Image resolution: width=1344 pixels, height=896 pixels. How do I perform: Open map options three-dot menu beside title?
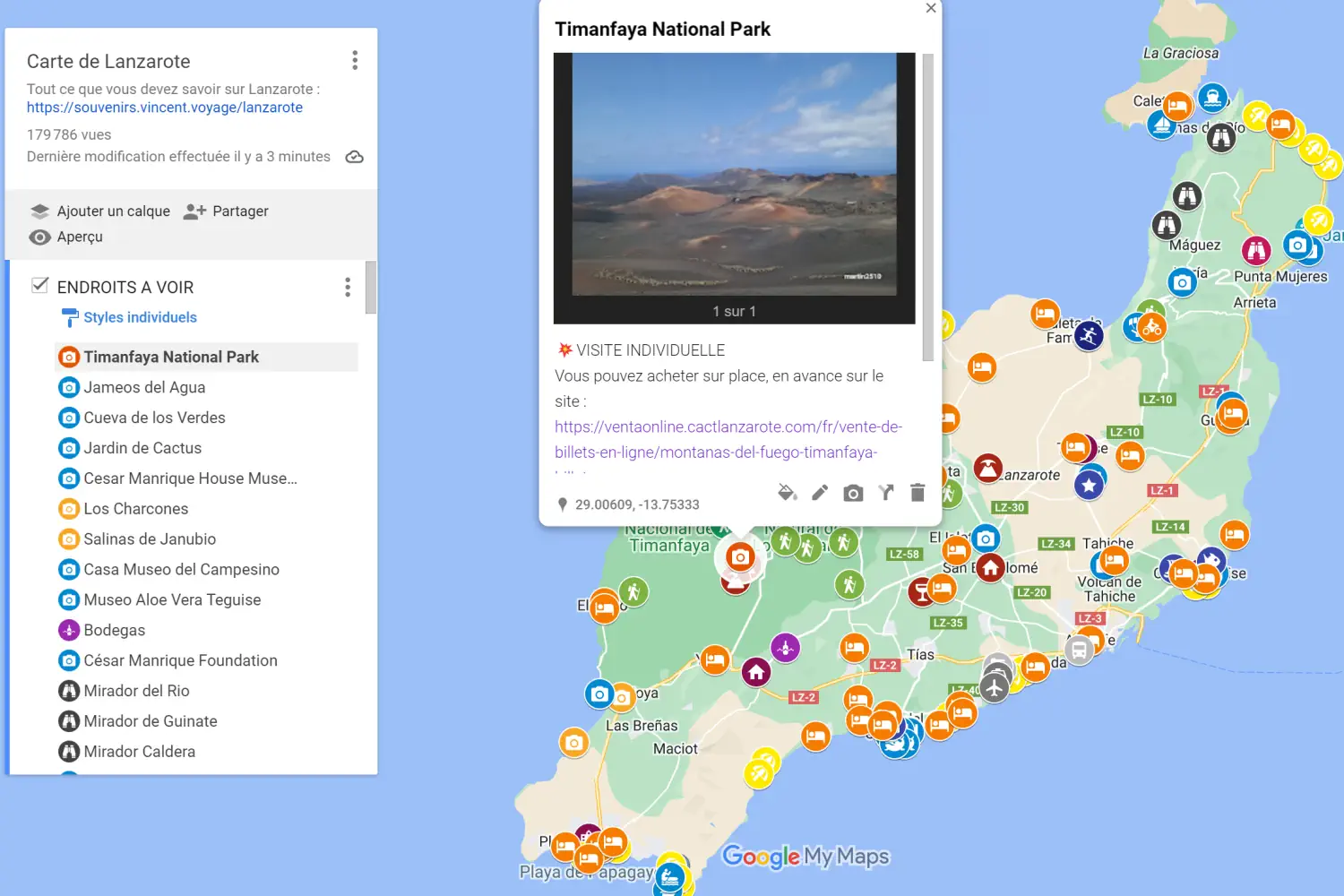click(x=355, y=60)
